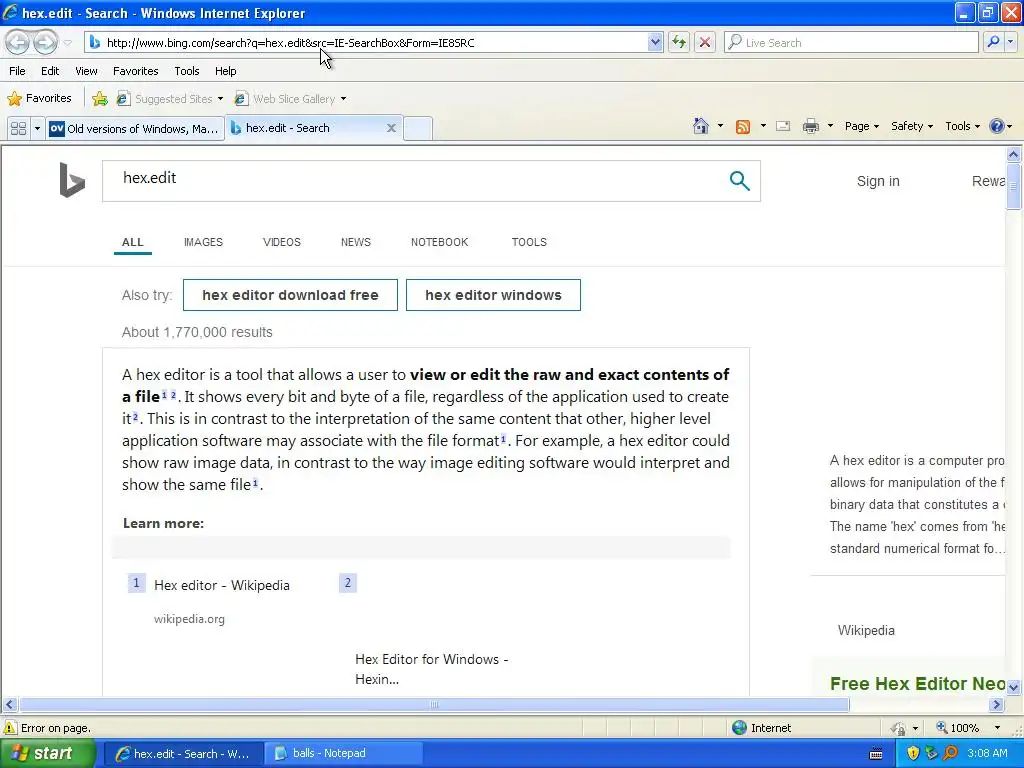Select the NOTEBOOK results tab
The image size is (1024, 768).
[440, 242]
